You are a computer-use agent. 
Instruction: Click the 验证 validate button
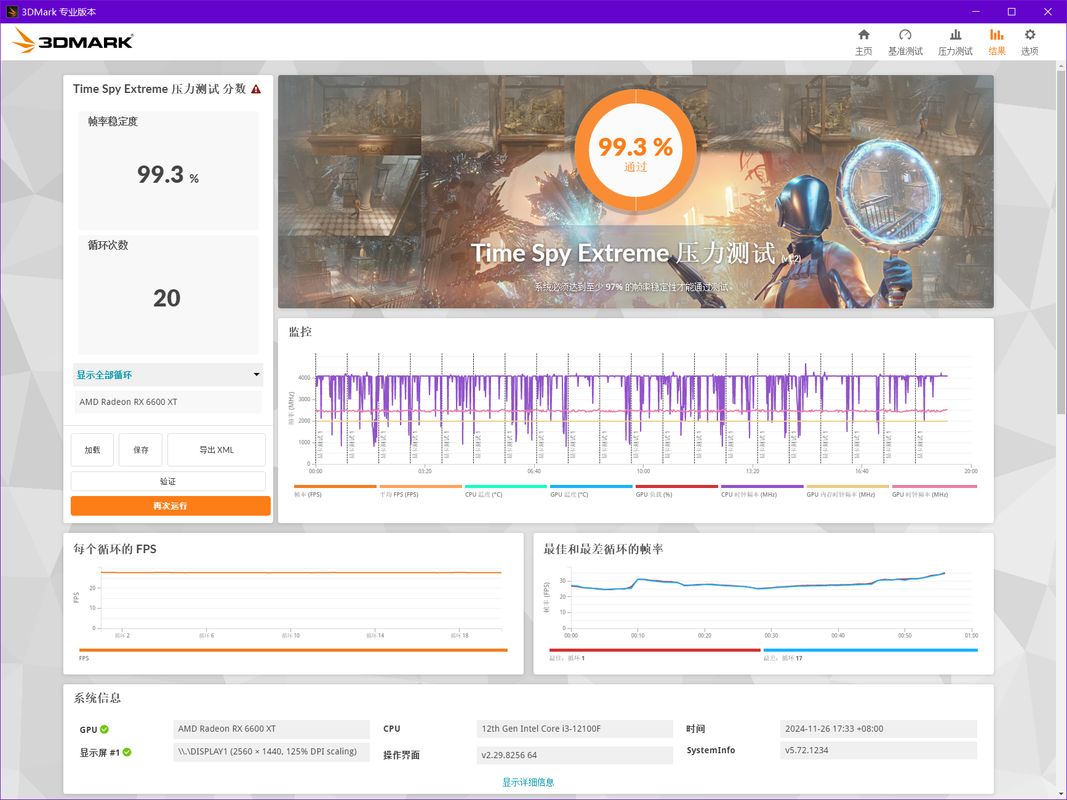click(x=168, y=481)
